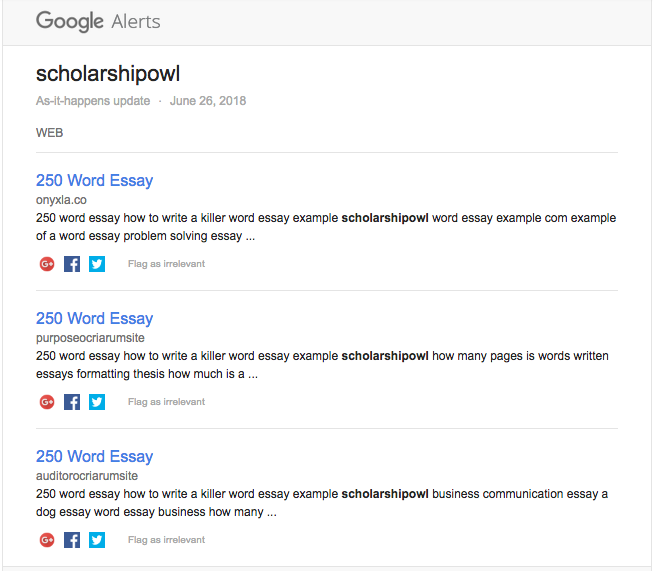Click the snippet mentioning problem solving essay
The height and width of the screenshot is (571, 653).
click(x=326, y=227)
